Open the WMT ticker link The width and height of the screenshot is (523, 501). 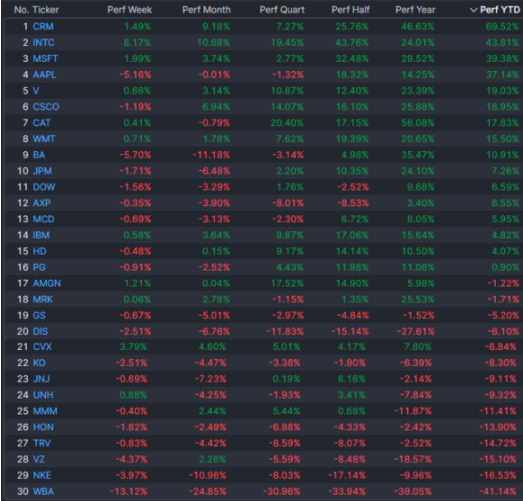tap(44, 139)
